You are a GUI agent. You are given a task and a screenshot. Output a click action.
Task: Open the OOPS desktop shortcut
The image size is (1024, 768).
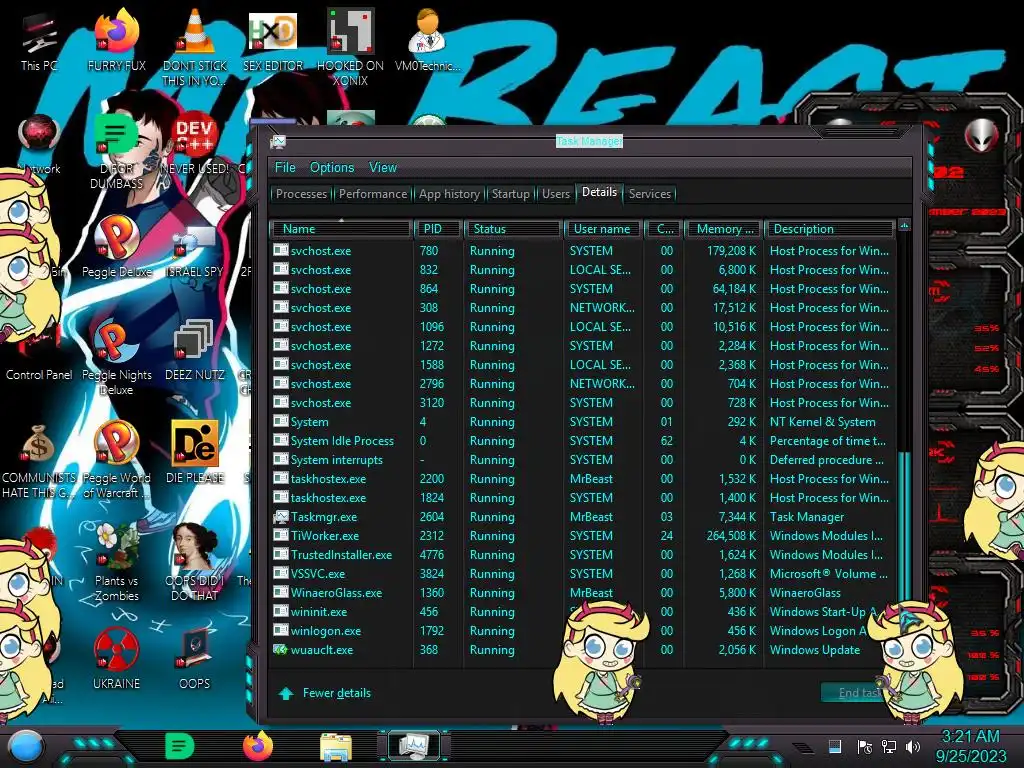(x=195, y=658)
